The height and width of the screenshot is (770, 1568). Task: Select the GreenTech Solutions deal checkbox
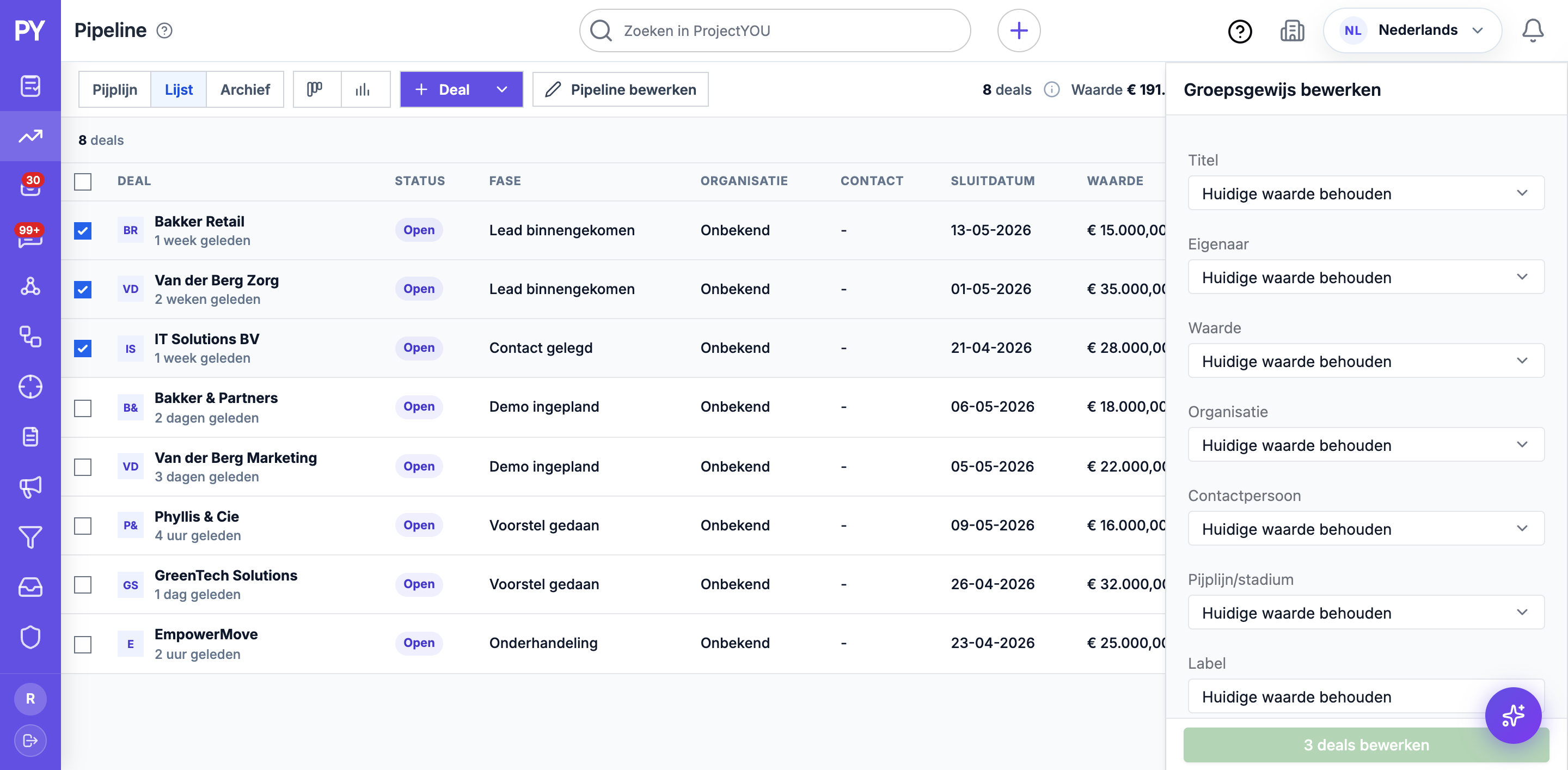tap(83, 584)
